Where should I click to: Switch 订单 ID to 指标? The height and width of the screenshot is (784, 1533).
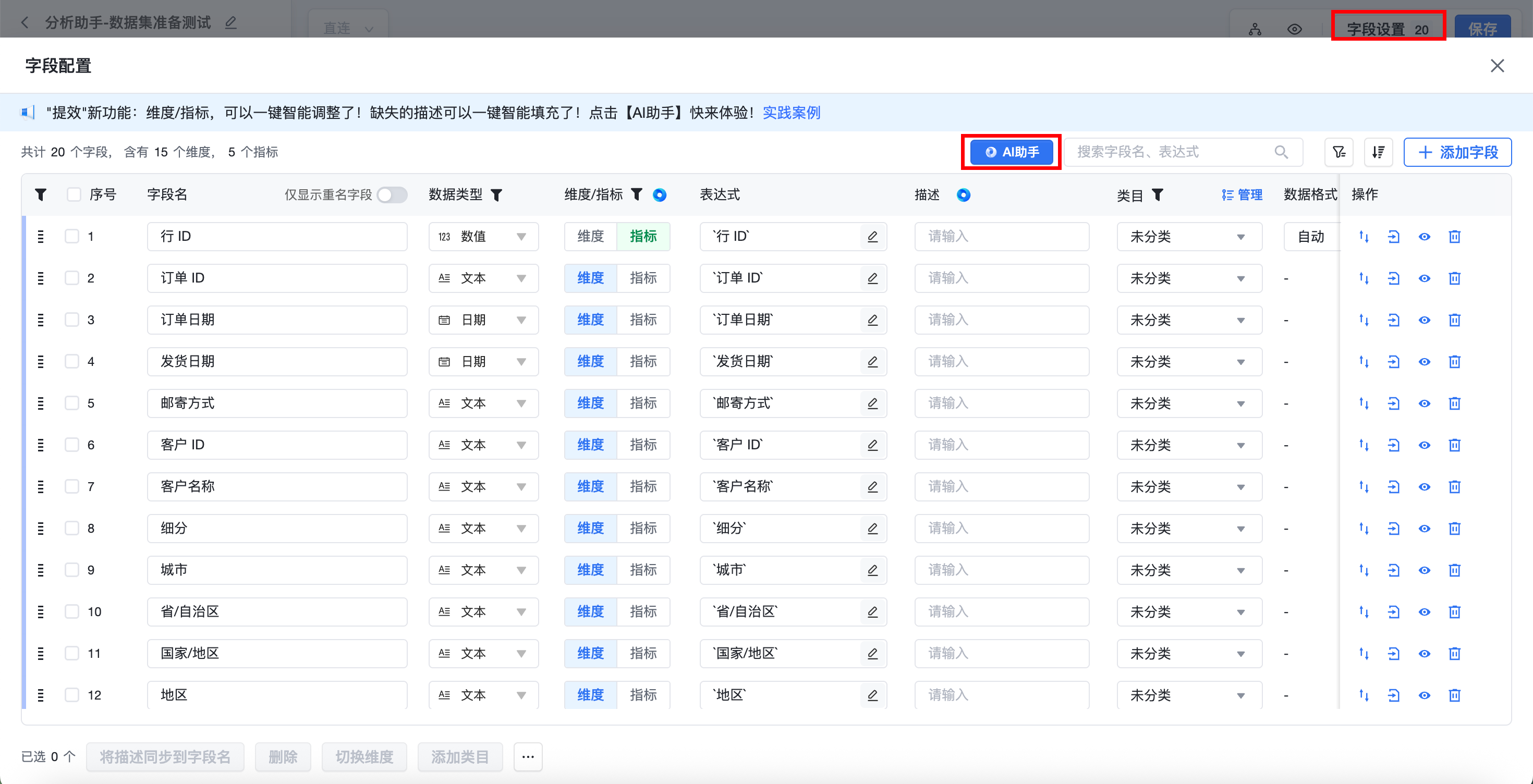643,278
